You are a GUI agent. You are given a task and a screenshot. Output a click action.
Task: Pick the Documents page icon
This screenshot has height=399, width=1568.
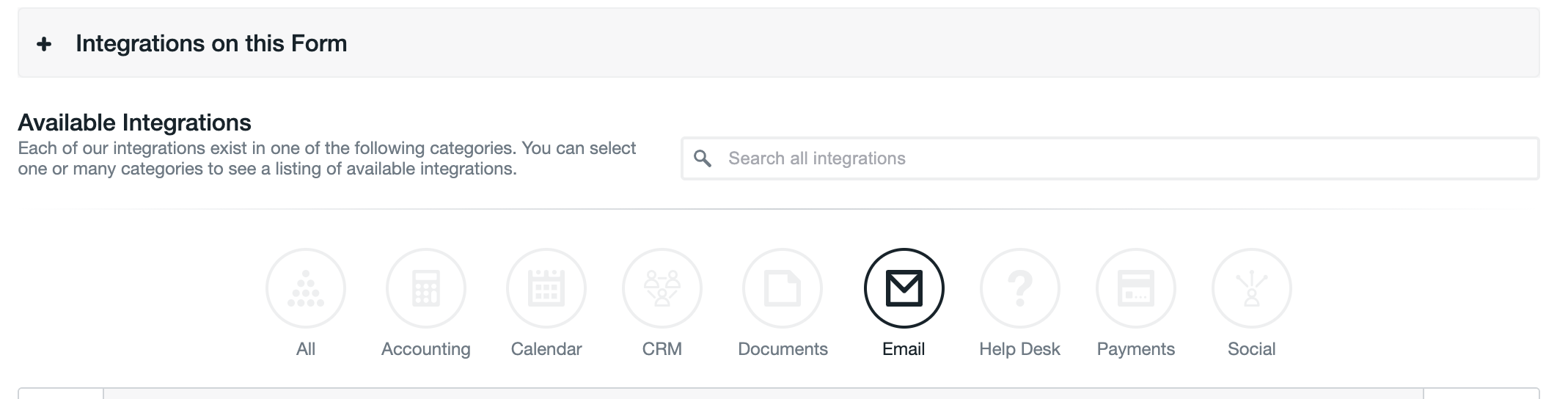coord(783,288)
